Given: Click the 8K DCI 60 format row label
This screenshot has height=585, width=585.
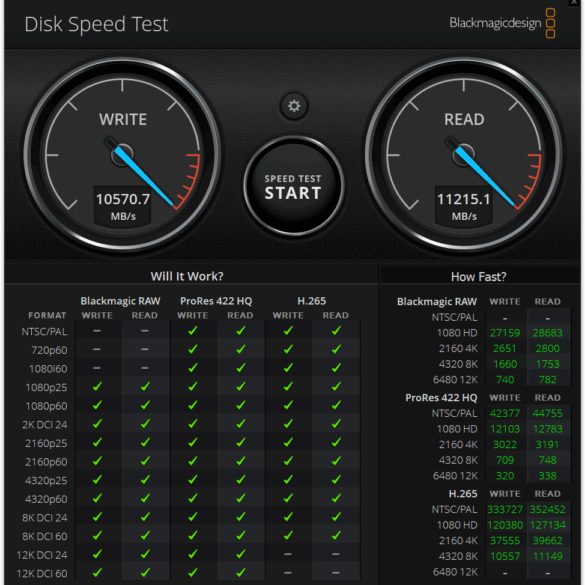Looking at the screenshot, I should tap(44, 536).
